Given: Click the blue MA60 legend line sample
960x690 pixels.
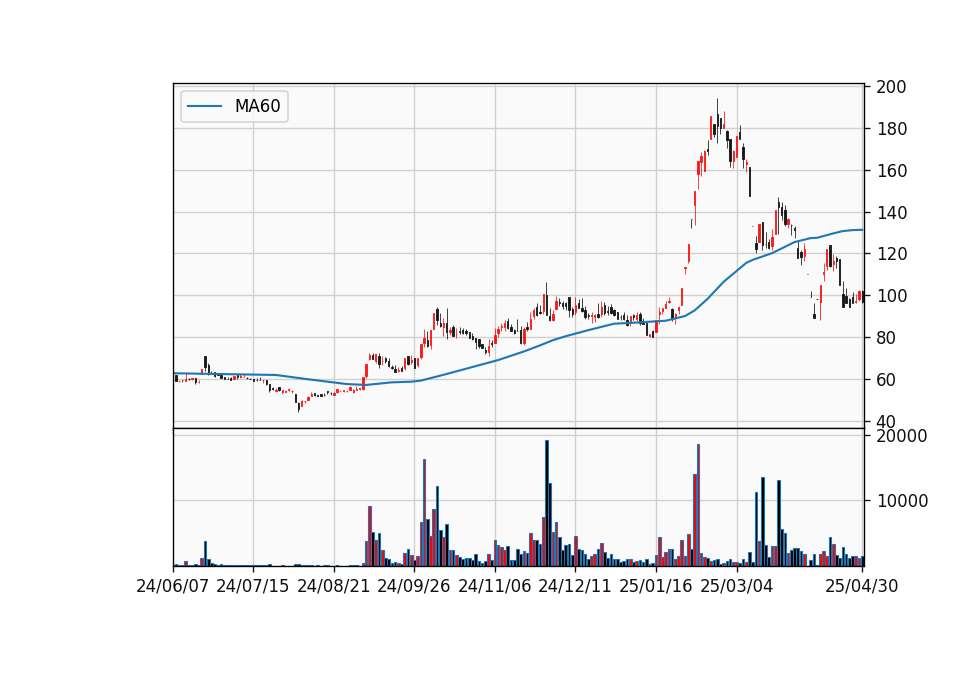Looking at the screenshot, I should (204, 106).
